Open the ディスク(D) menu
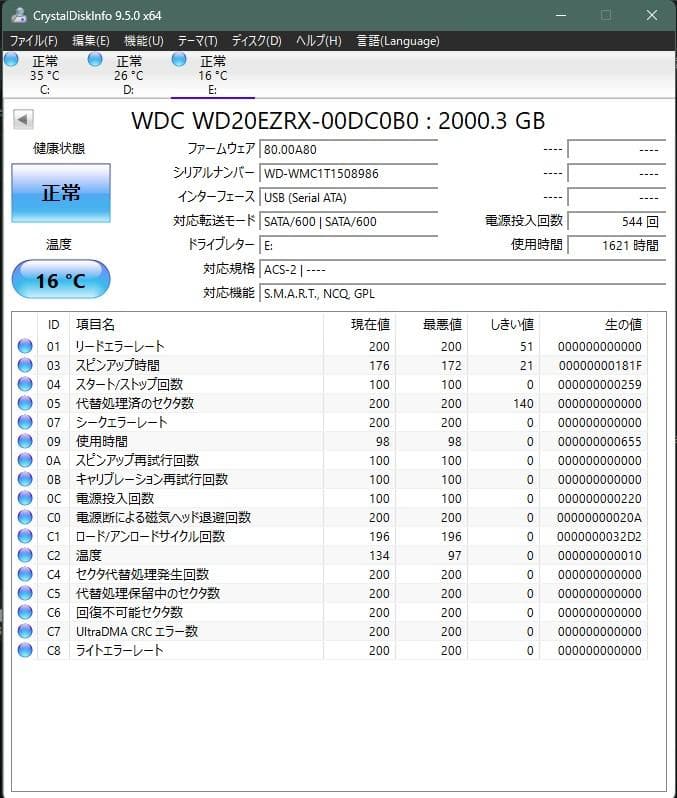The image size is (677, 798). click(257, 41)
